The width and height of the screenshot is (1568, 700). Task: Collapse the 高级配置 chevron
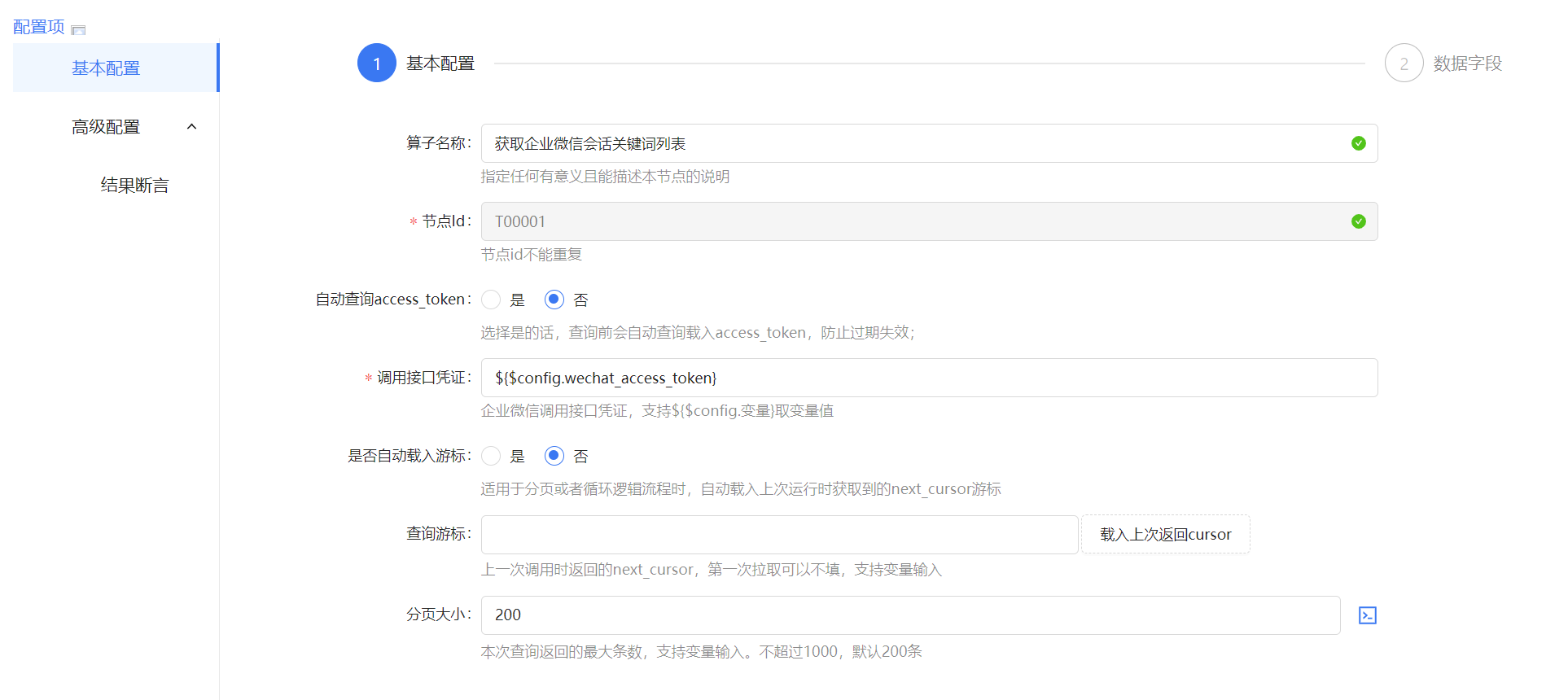tap(192, 126)
